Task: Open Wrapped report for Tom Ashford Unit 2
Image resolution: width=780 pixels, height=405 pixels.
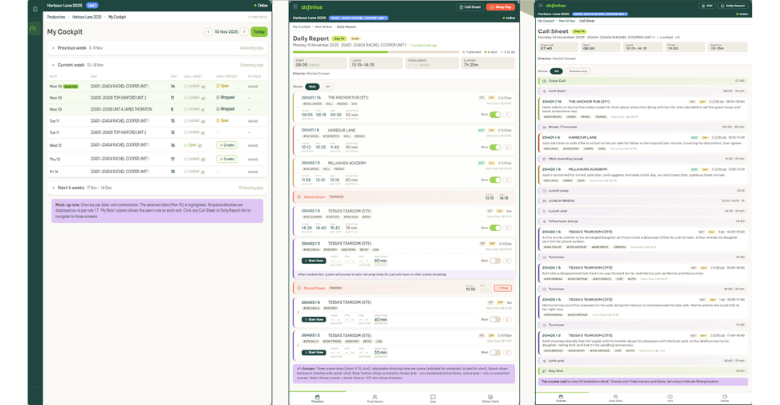Action: 225,98
